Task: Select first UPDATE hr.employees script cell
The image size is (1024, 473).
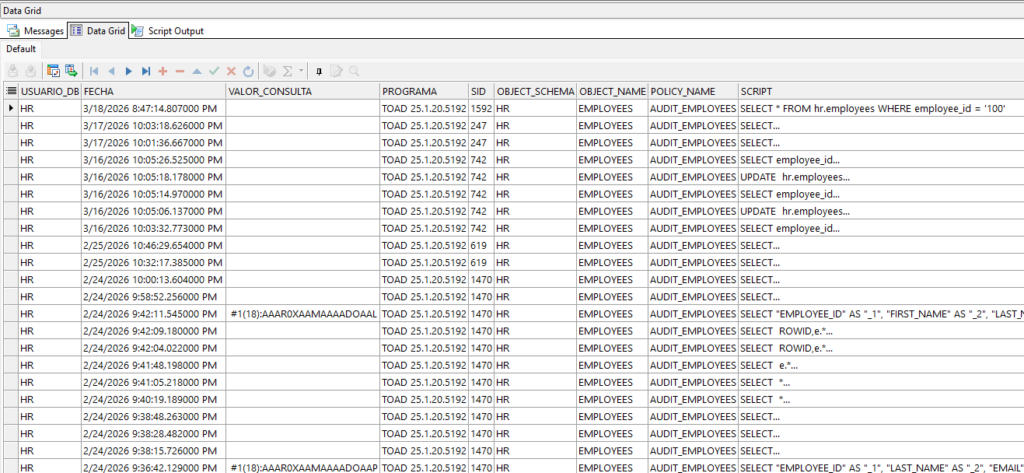Action: coord(795,177)
